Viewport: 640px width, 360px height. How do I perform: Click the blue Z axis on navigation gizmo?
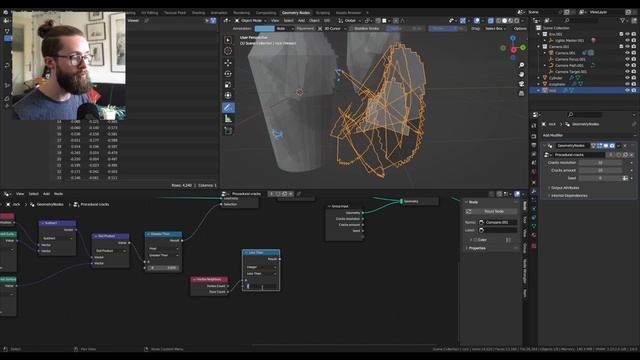pos(513,38)
